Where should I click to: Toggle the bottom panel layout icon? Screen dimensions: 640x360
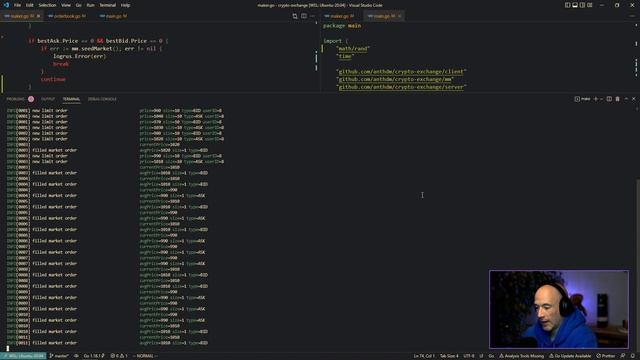(575, 5)
